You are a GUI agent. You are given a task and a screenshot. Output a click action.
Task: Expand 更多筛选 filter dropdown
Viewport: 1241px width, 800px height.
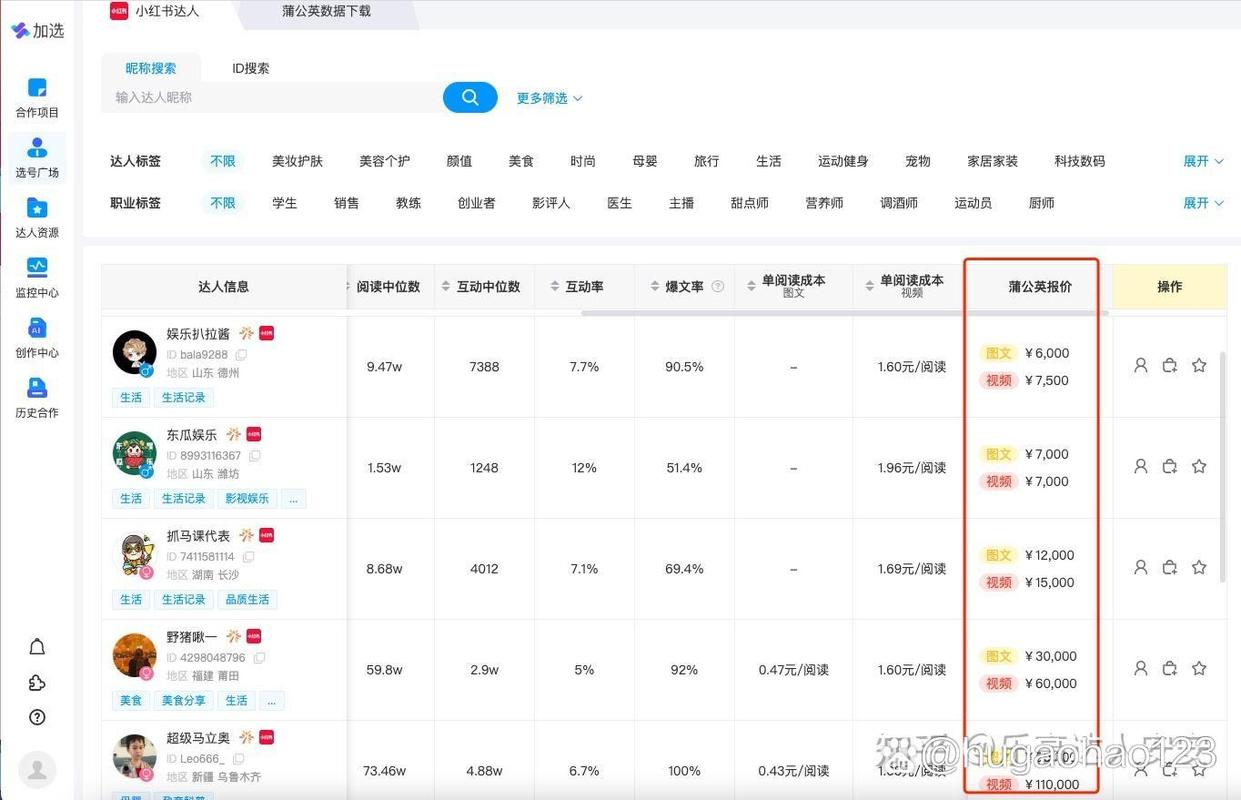(x=549, y=98)
